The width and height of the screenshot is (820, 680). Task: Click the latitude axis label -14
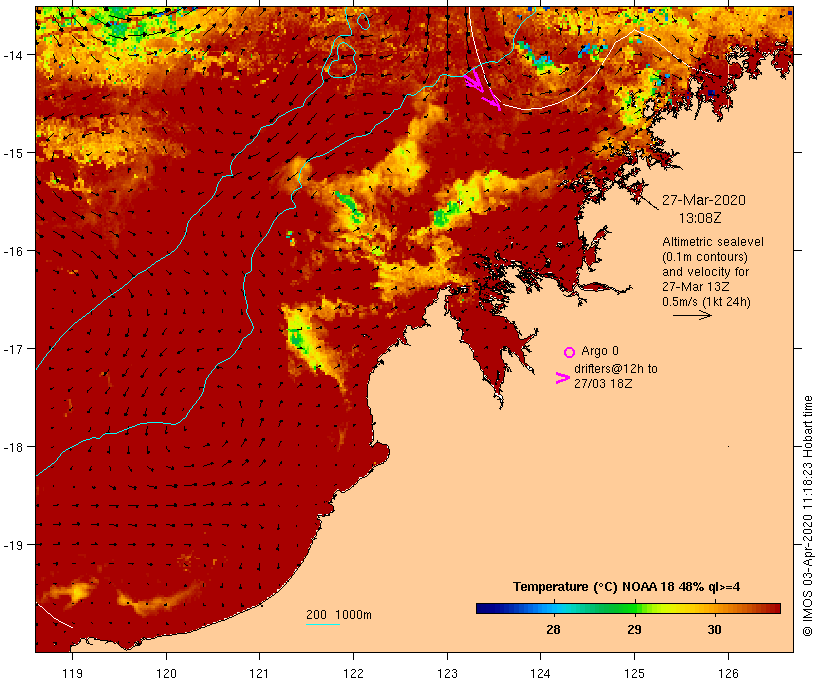point(13,54)
